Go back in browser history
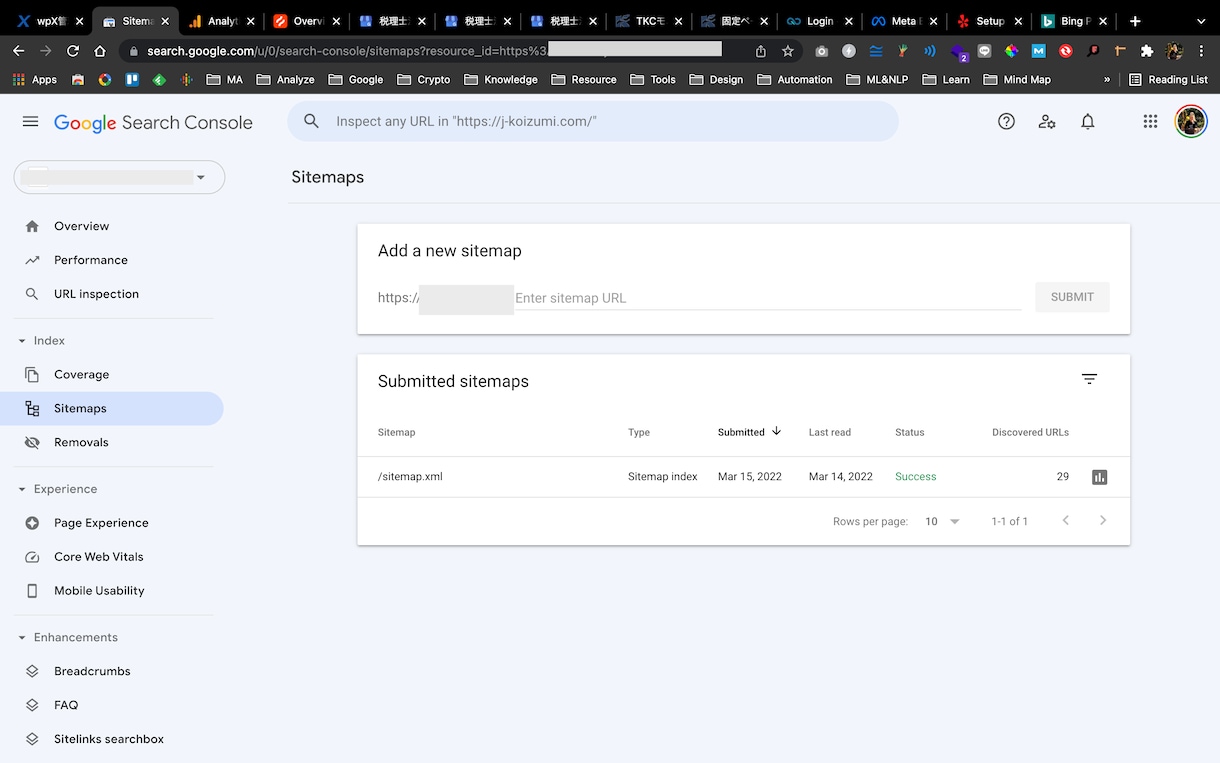Image resolution: width=1220 pixels, height=763 pixels. [x=19, y=50]
